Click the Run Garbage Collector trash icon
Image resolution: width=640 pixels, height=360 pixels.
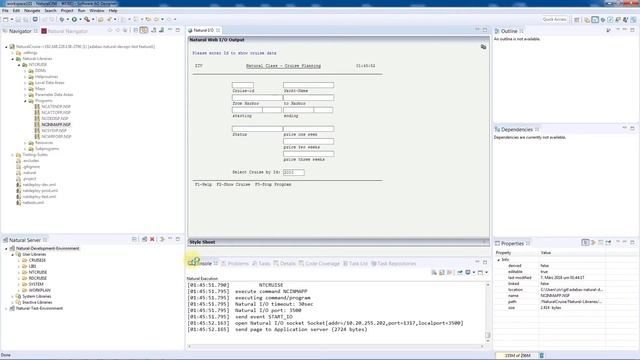tap(542, 356)
